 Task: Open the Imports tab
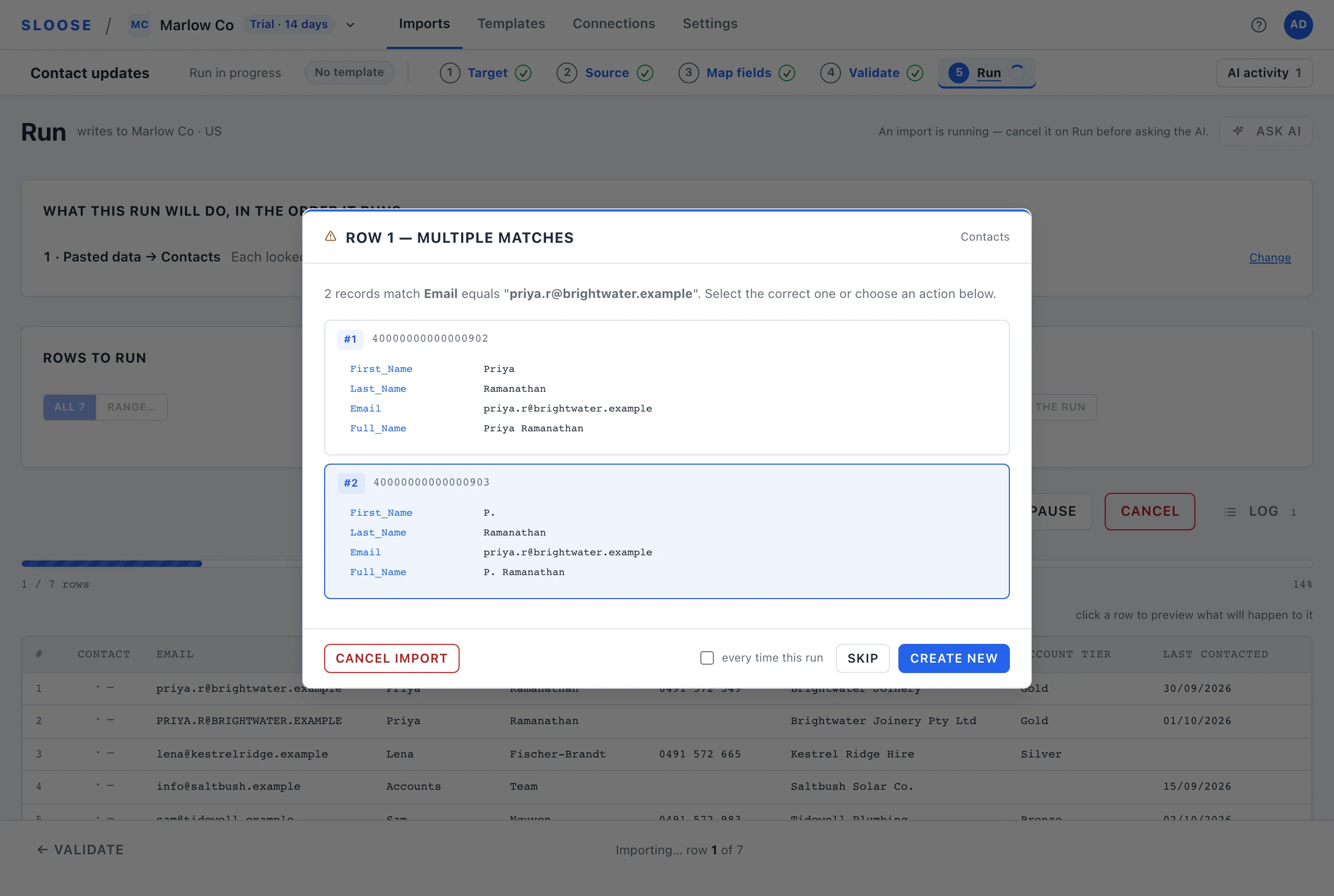coord(424,24)
